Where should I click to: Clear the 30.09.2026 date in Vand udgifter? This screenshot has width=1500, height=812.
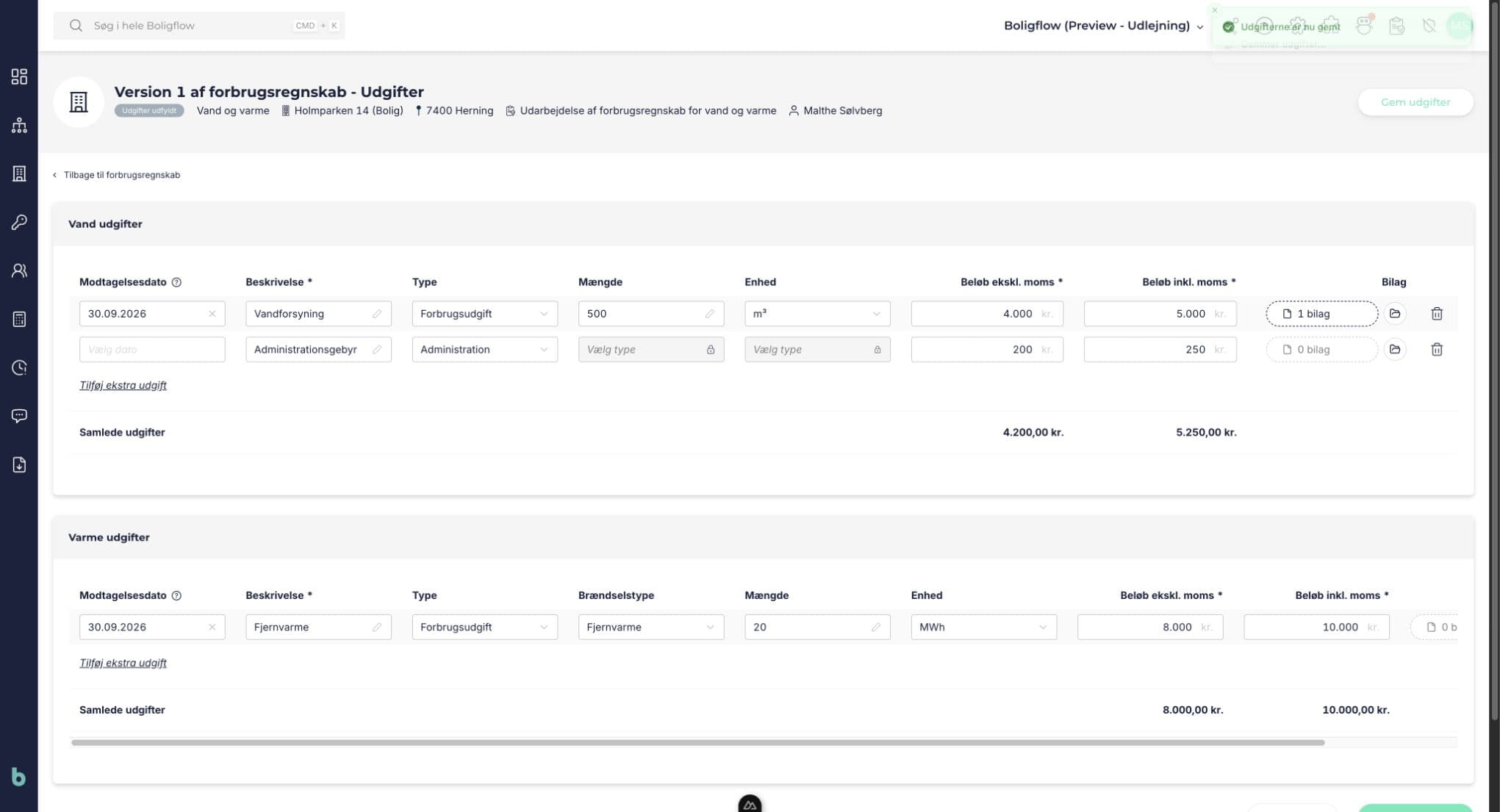212,314
